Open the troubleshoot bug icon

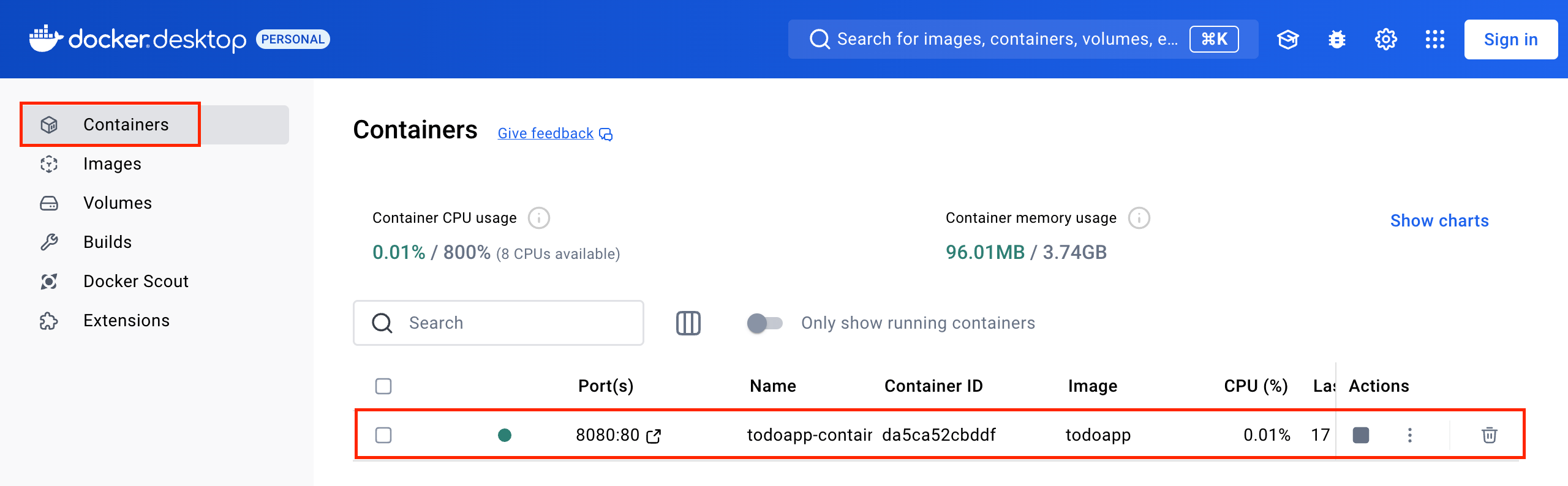[1336, 39]
